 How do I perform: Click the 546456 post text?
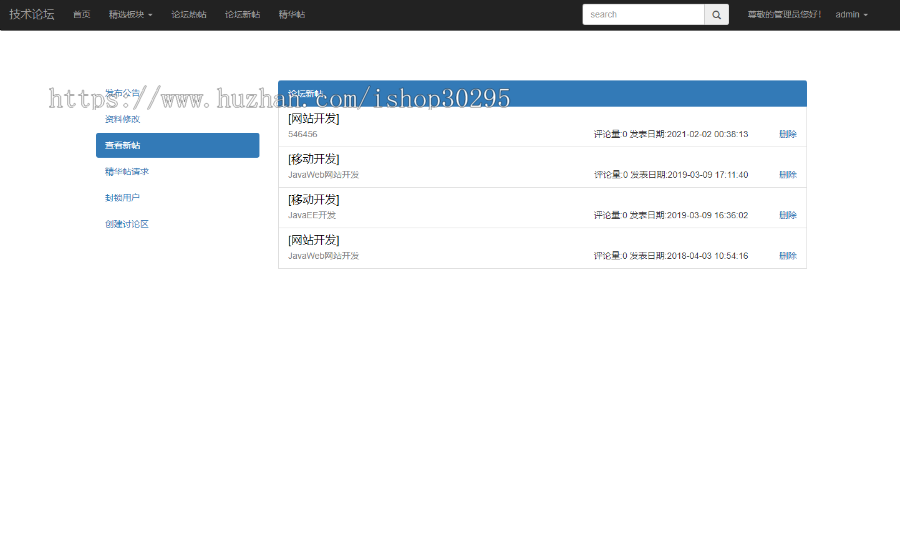(x=302, y=134)
